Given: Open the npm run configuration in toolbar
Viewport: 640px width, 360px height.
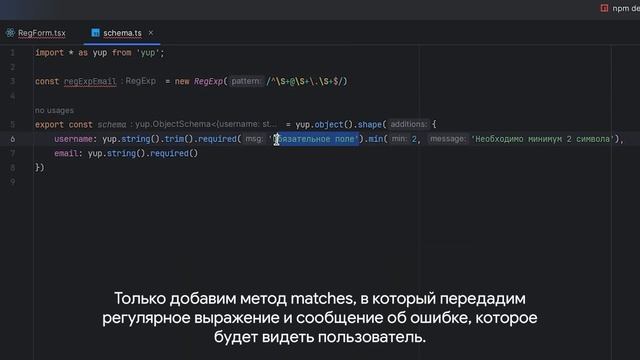Looking at the screenshot, I should 620,8.
